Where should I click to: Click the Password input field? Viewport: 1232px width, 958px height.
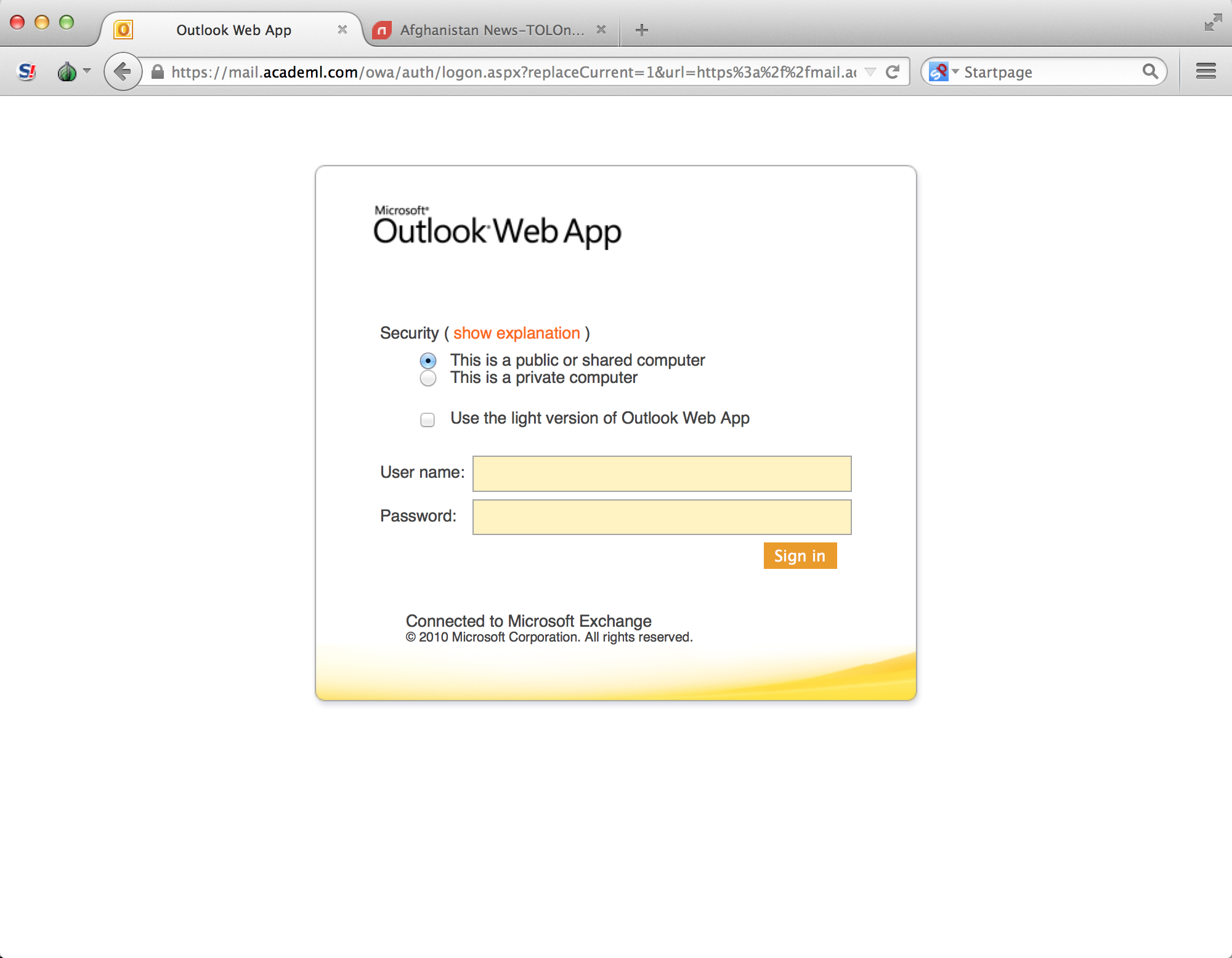click(x=662, y=517)
